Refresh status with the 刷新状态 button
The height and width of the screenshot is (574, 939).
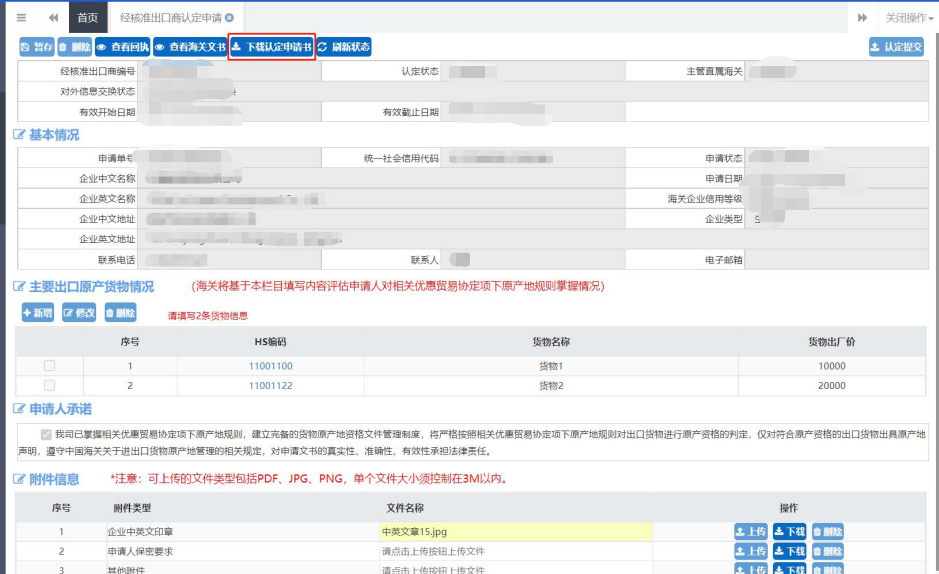(x=344, y=47)
